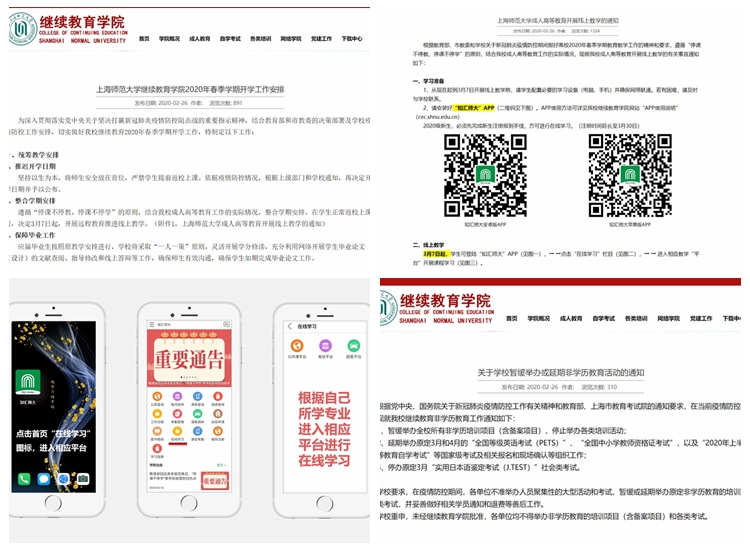Image resolution: width=750 pixels, height=550 pixels.
Task: Click the round university logo in top-left page
Action: coord(24,29)
